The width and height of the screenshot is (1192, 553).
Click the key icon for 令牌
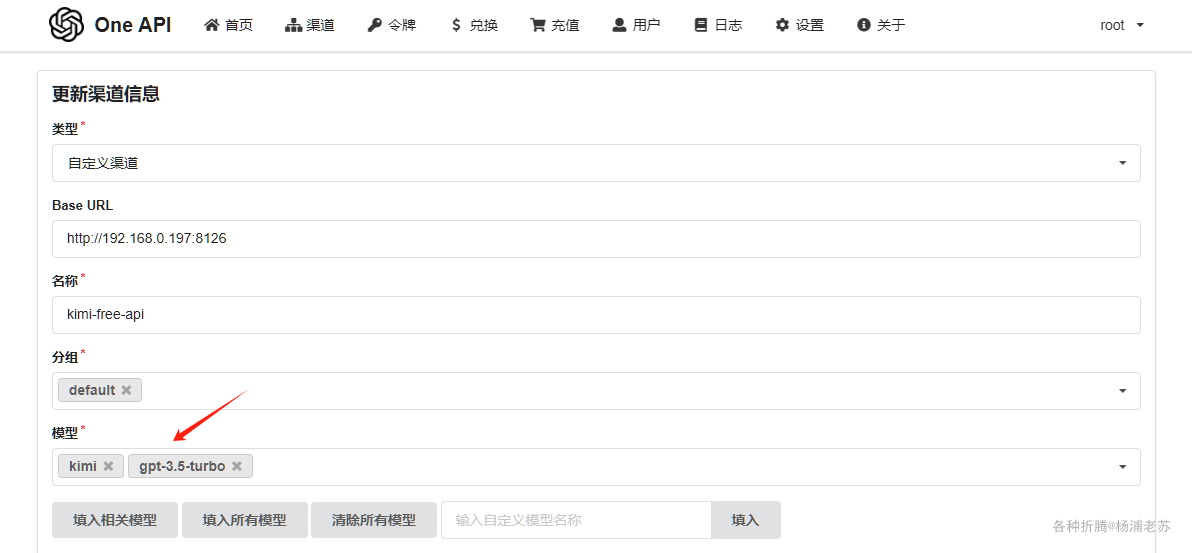(374, 25)
